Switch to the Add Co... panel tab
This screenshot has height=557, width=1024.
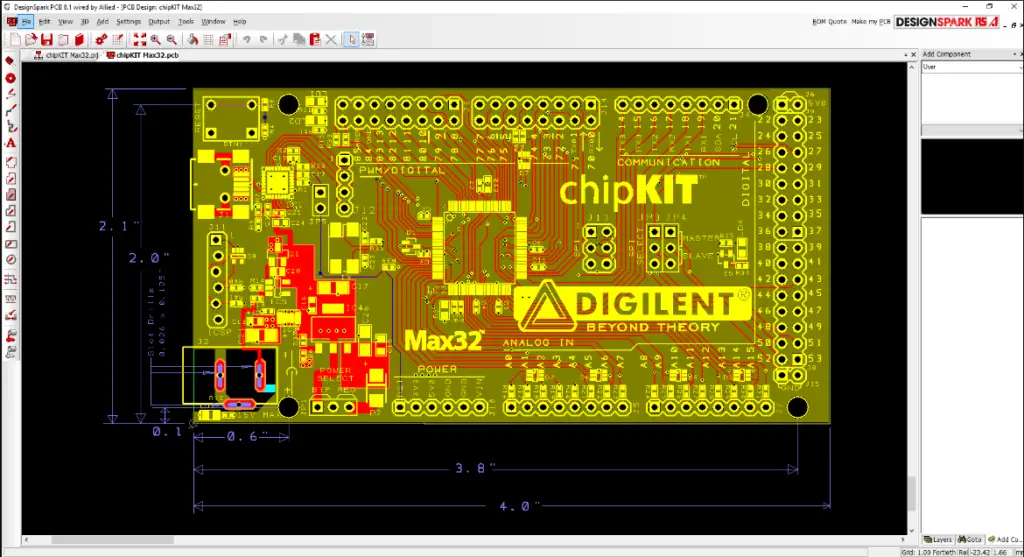coord(1004,539)
